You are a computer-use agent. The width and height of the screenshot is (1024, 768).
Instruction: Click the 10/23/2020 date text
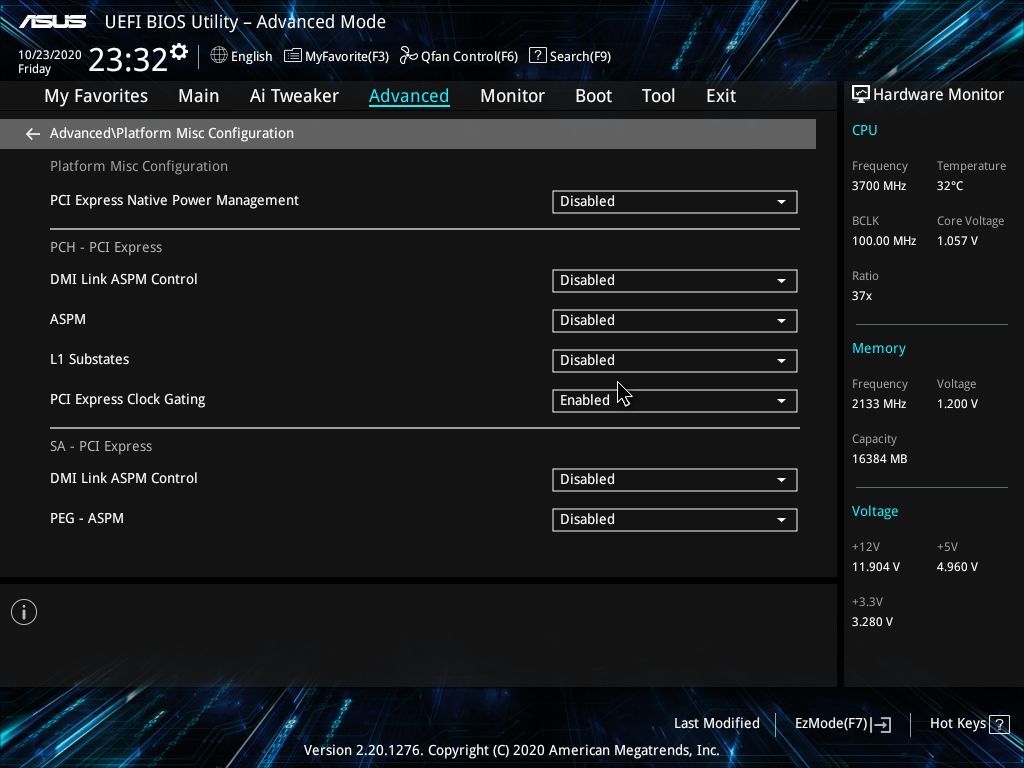click(50, 55)
